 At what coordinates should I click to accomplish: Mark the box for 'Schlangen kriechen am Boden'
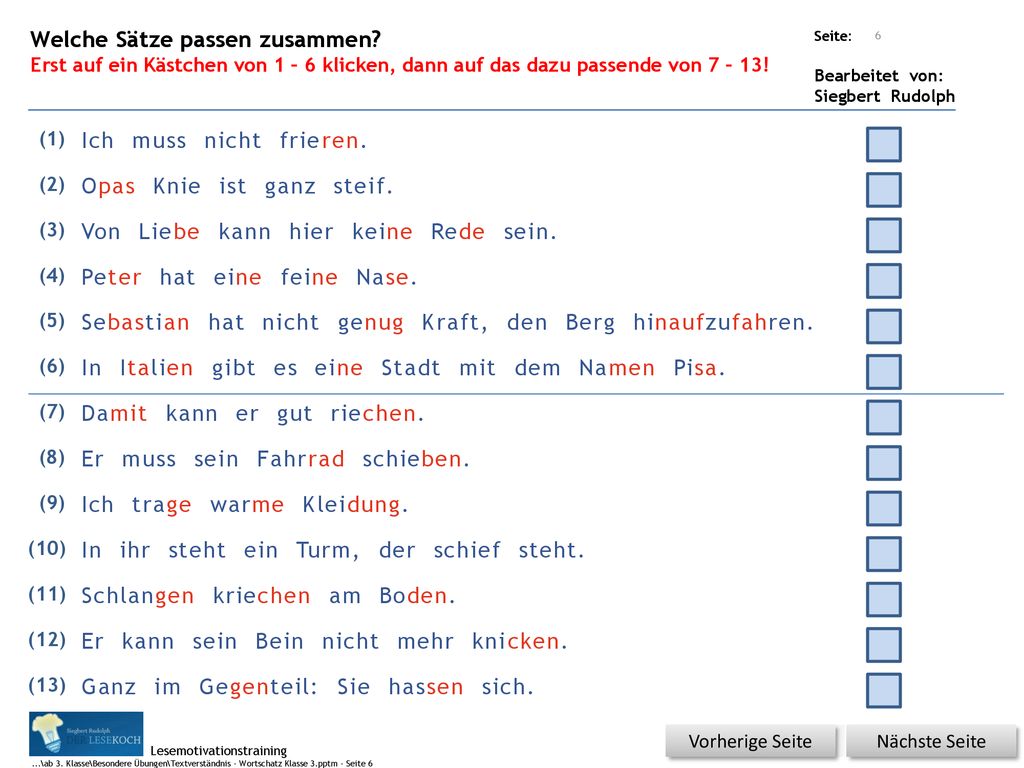coord(884,600)
